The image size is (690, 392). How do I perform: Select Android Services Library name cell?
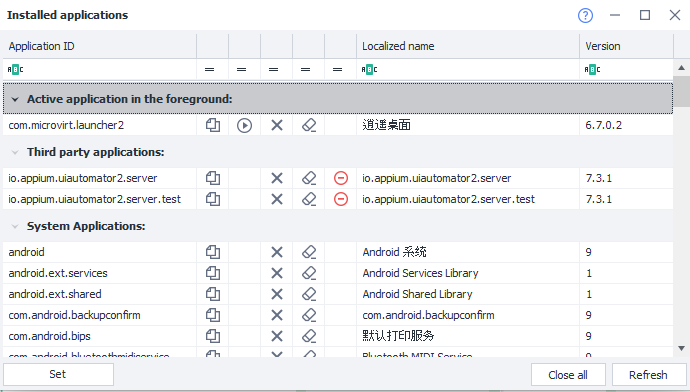pyautogui.click(x=468, y=273)
